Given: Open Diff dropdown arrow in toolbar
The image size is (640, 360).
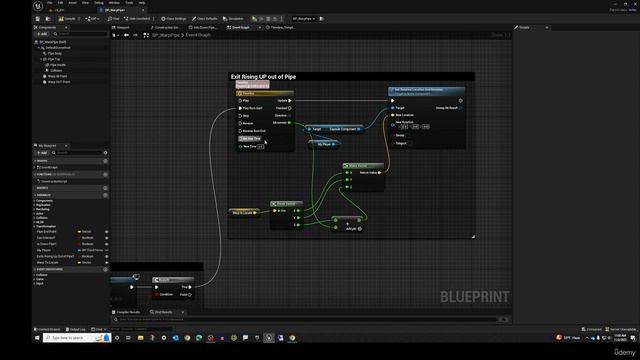Looking at the screenshot, I should click(x=99, y=19).
